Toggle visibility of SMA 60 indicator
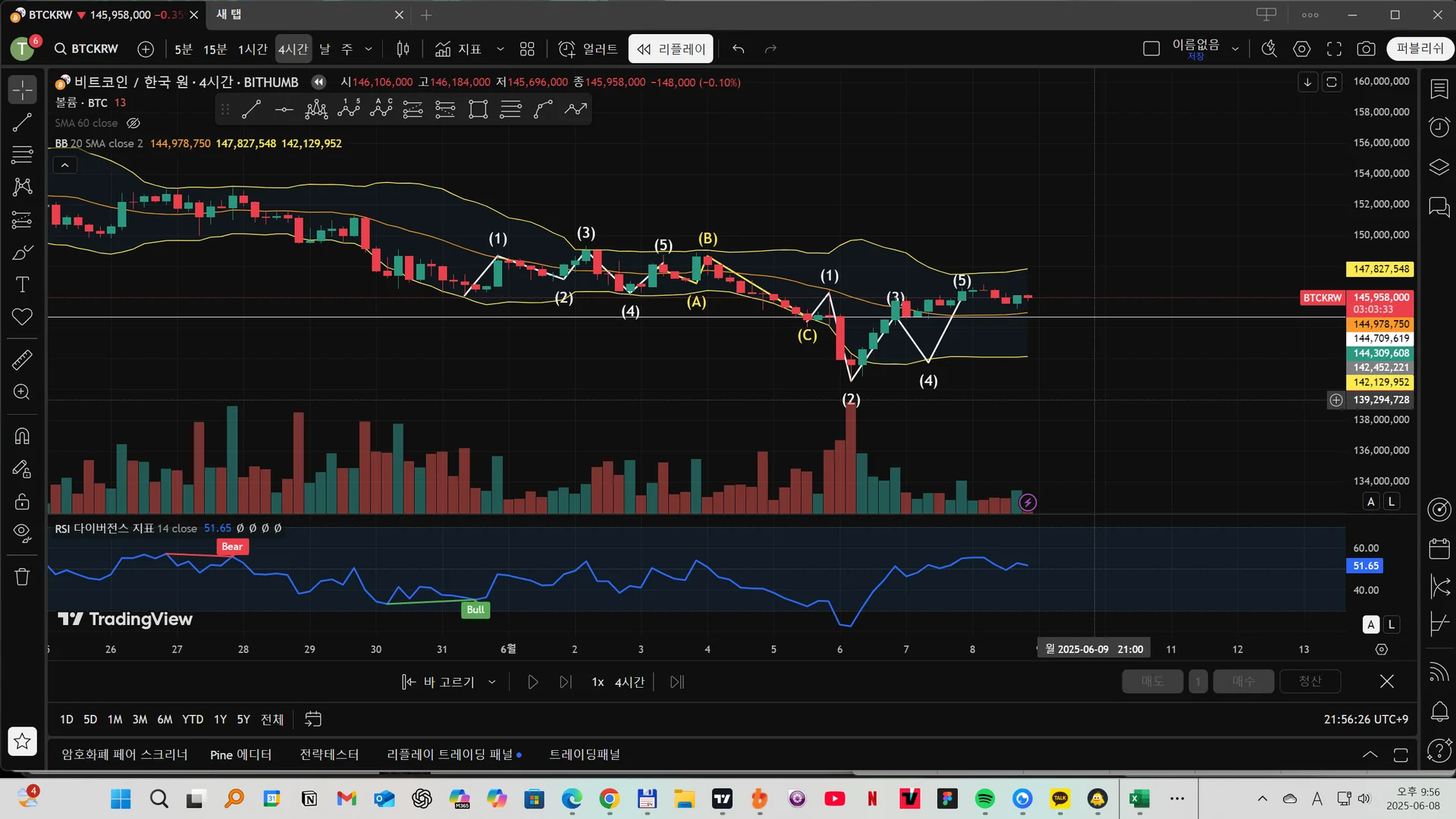 pos(133,123)
